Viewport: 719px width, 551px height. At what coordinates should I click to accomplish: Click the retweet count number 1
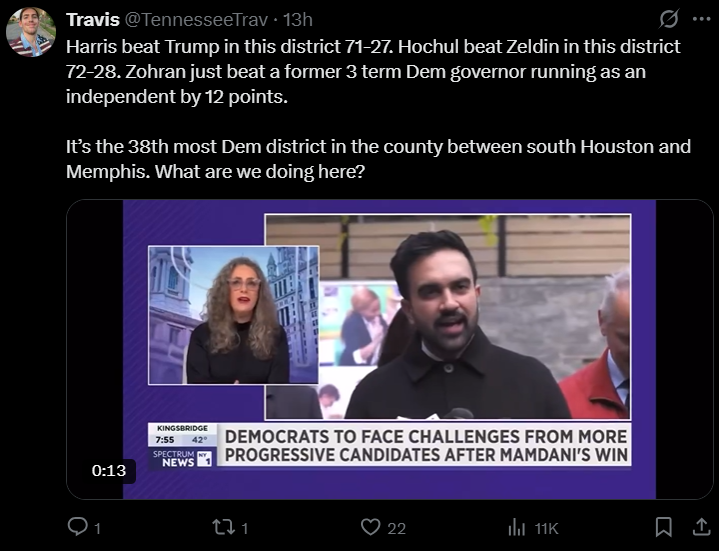click(245, 529)
